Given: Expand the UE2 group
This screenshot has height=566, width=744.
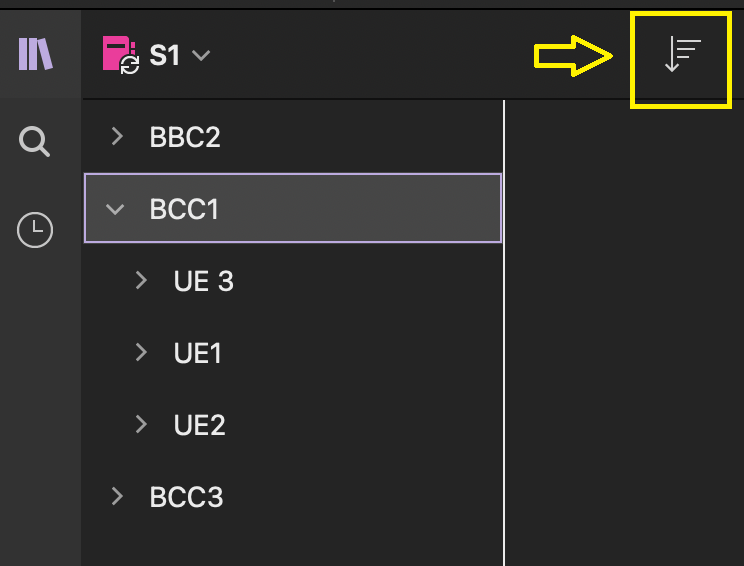Looking at the screenshot, I should click(141, 424).
